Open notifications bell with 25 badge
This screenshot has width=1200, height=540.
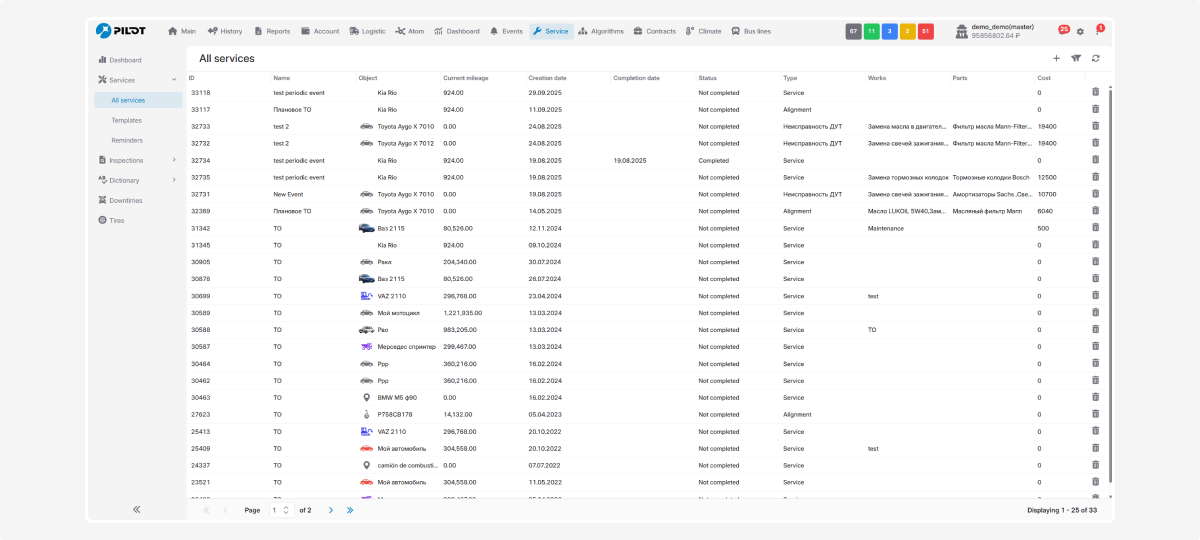(1062, 31)
